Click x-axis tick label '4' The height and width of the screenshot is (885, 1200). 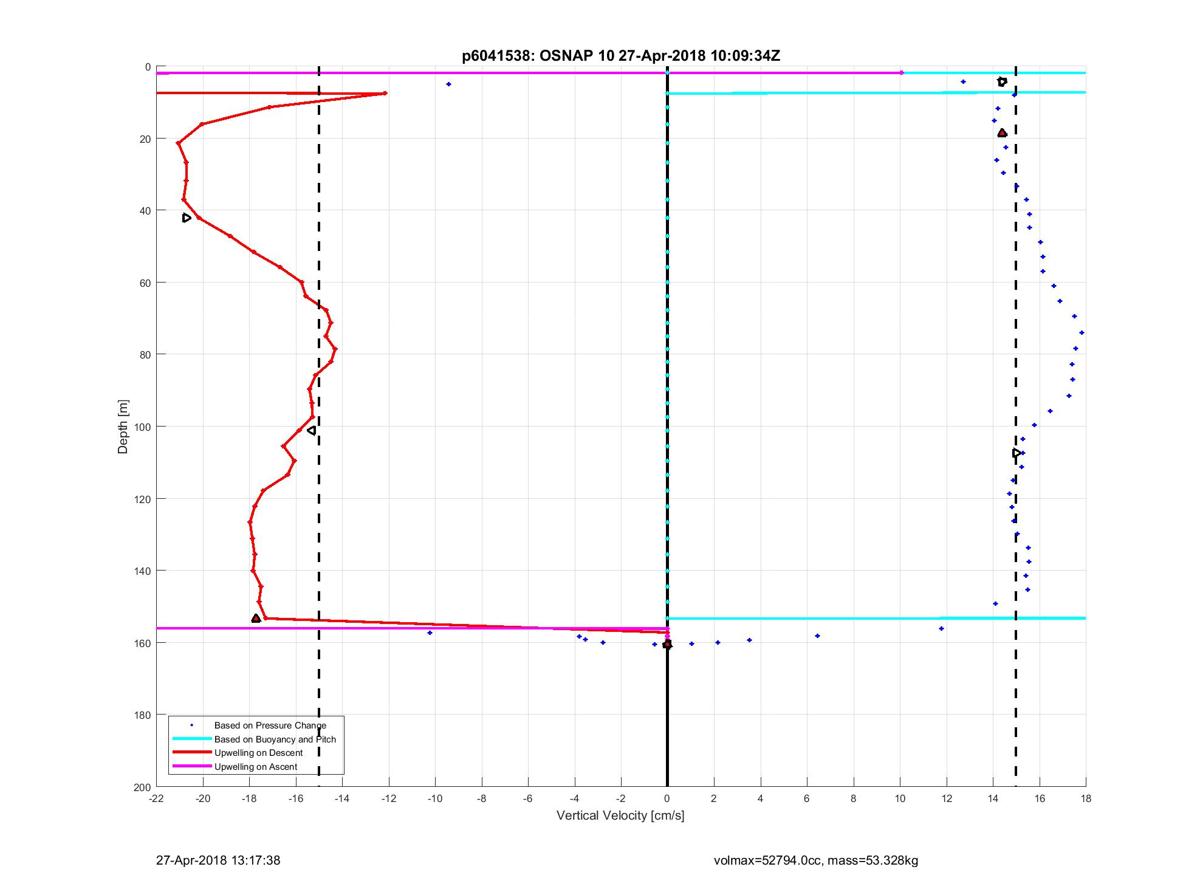click(761, 799)
